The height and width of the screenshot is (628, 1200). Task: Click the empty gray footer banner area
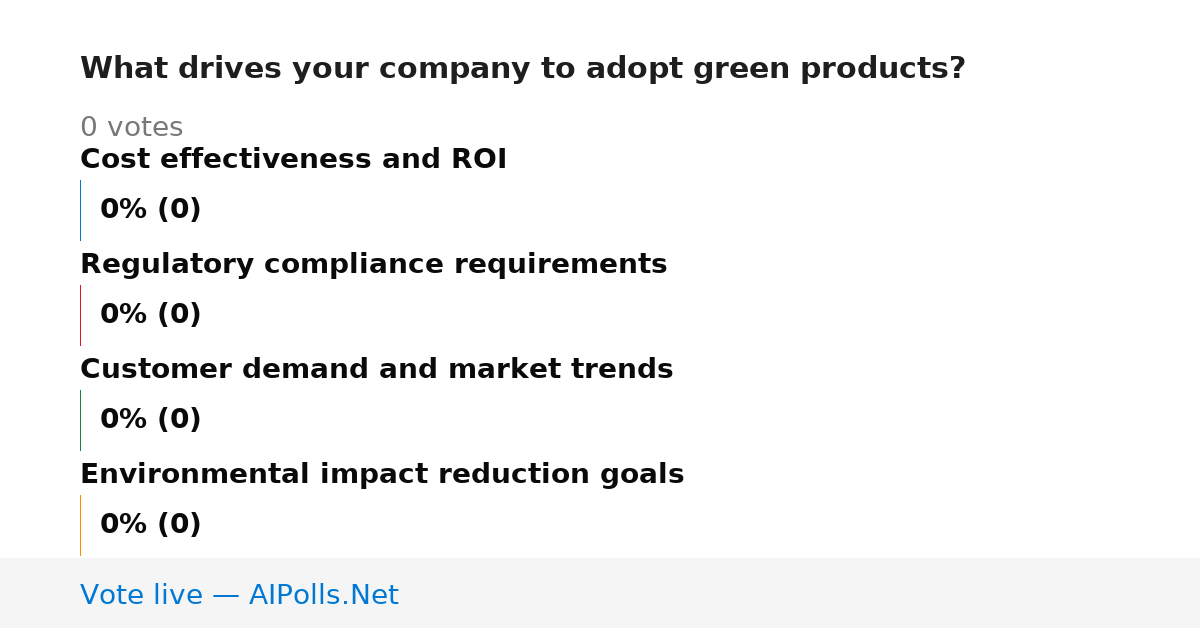click(800, 593)
